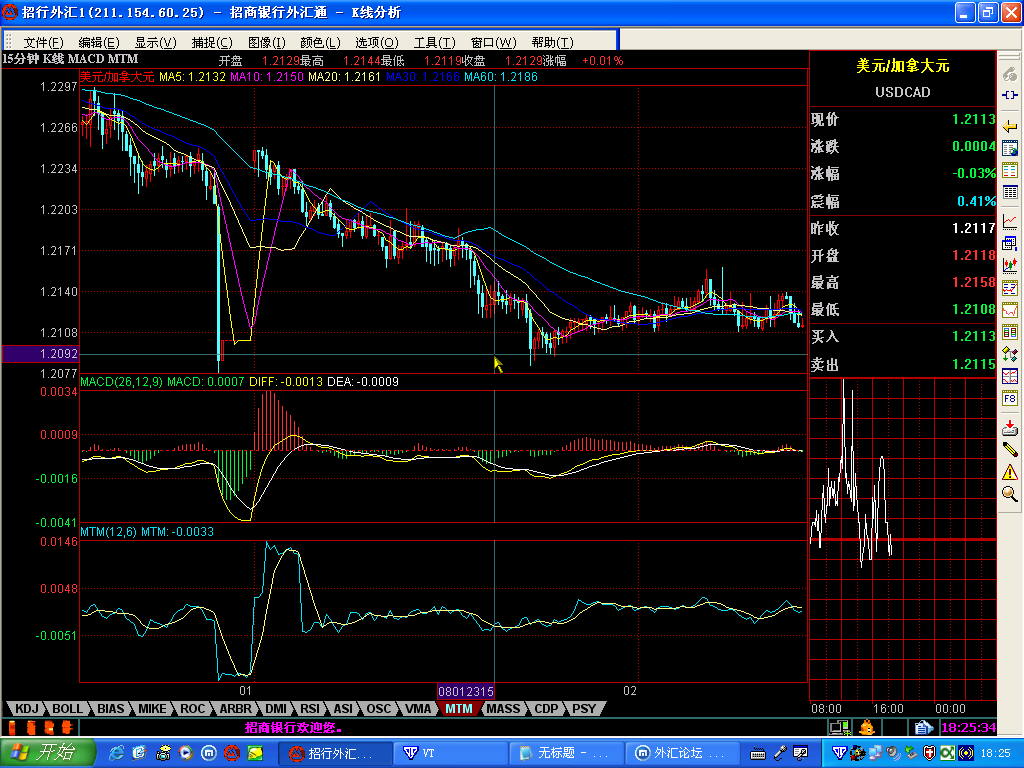Show the ROC indicator tab

(x=193, y=709)
